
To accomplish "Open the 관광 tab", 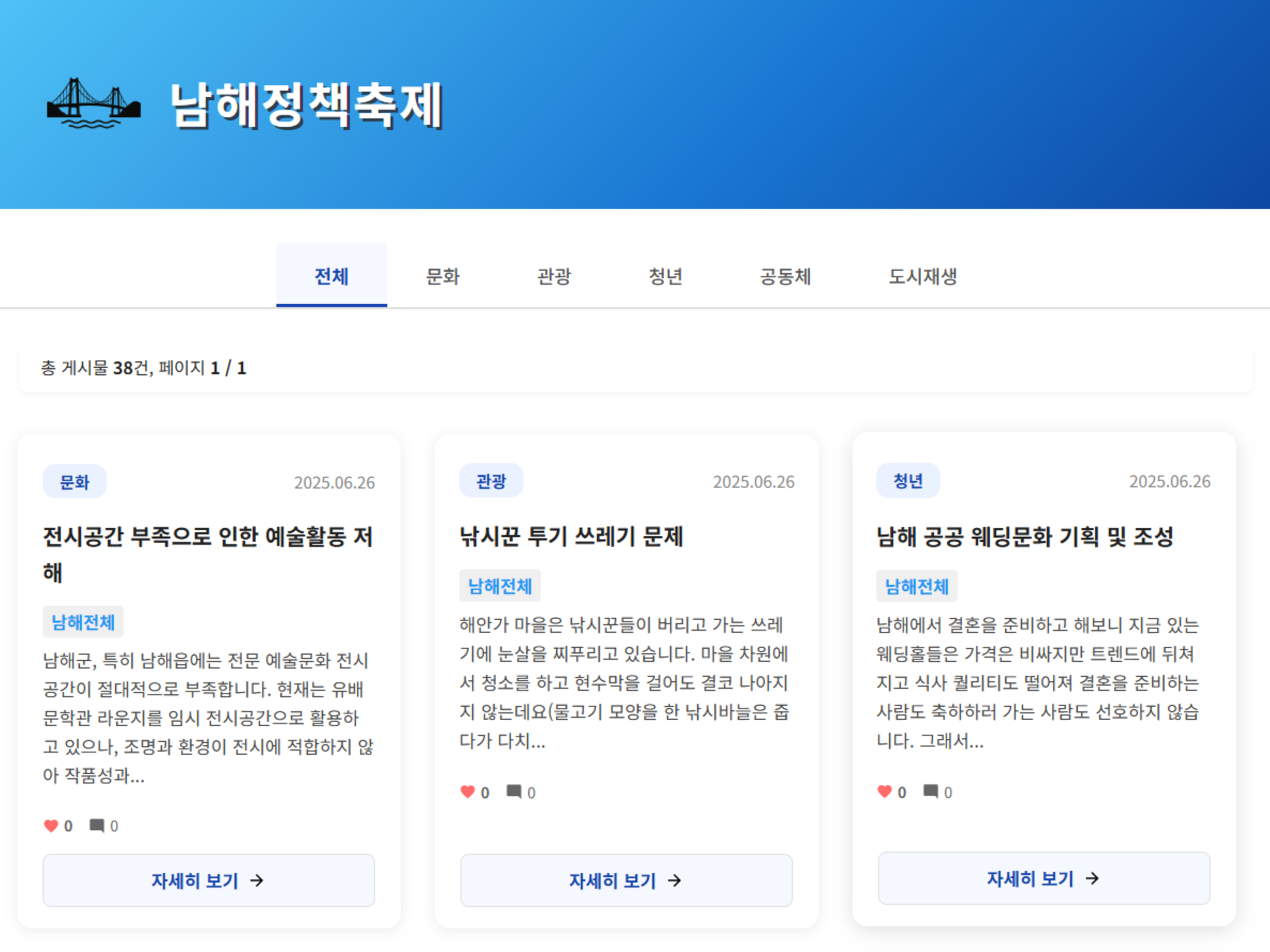I will coord(553,276).
